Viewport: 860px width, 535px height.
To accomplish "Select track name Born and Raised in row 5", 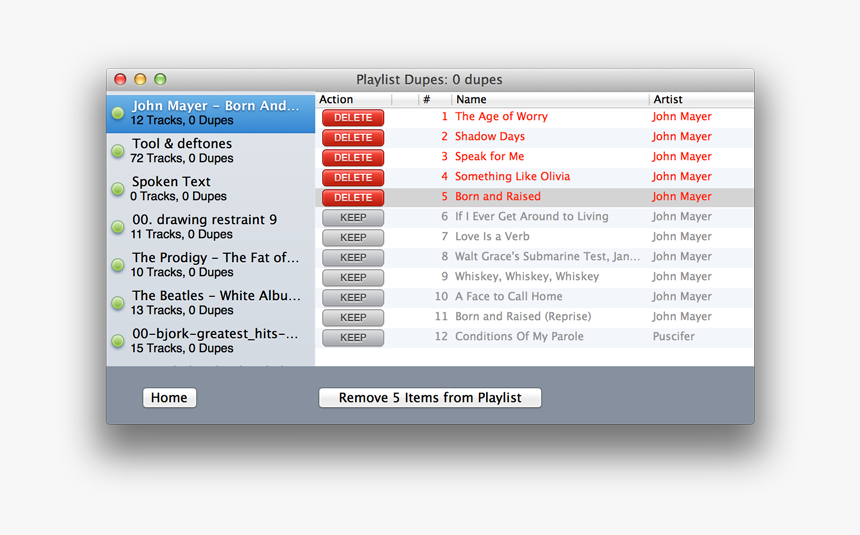I will (x=497, y=196).
